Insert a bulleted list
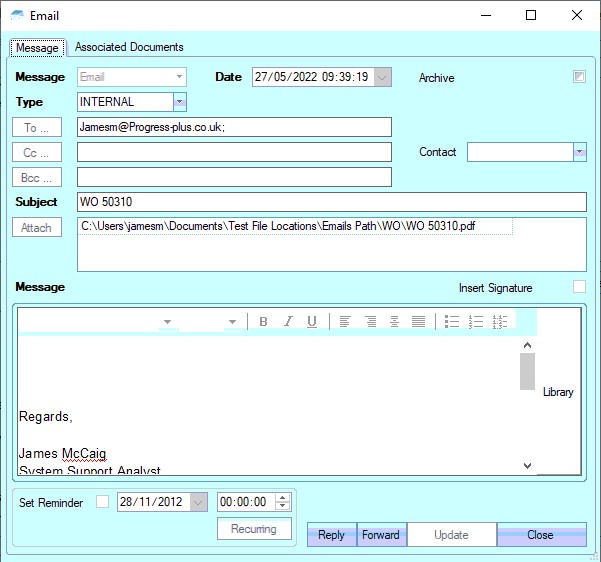This screenshot has height=562, width=601. point(451,321)
